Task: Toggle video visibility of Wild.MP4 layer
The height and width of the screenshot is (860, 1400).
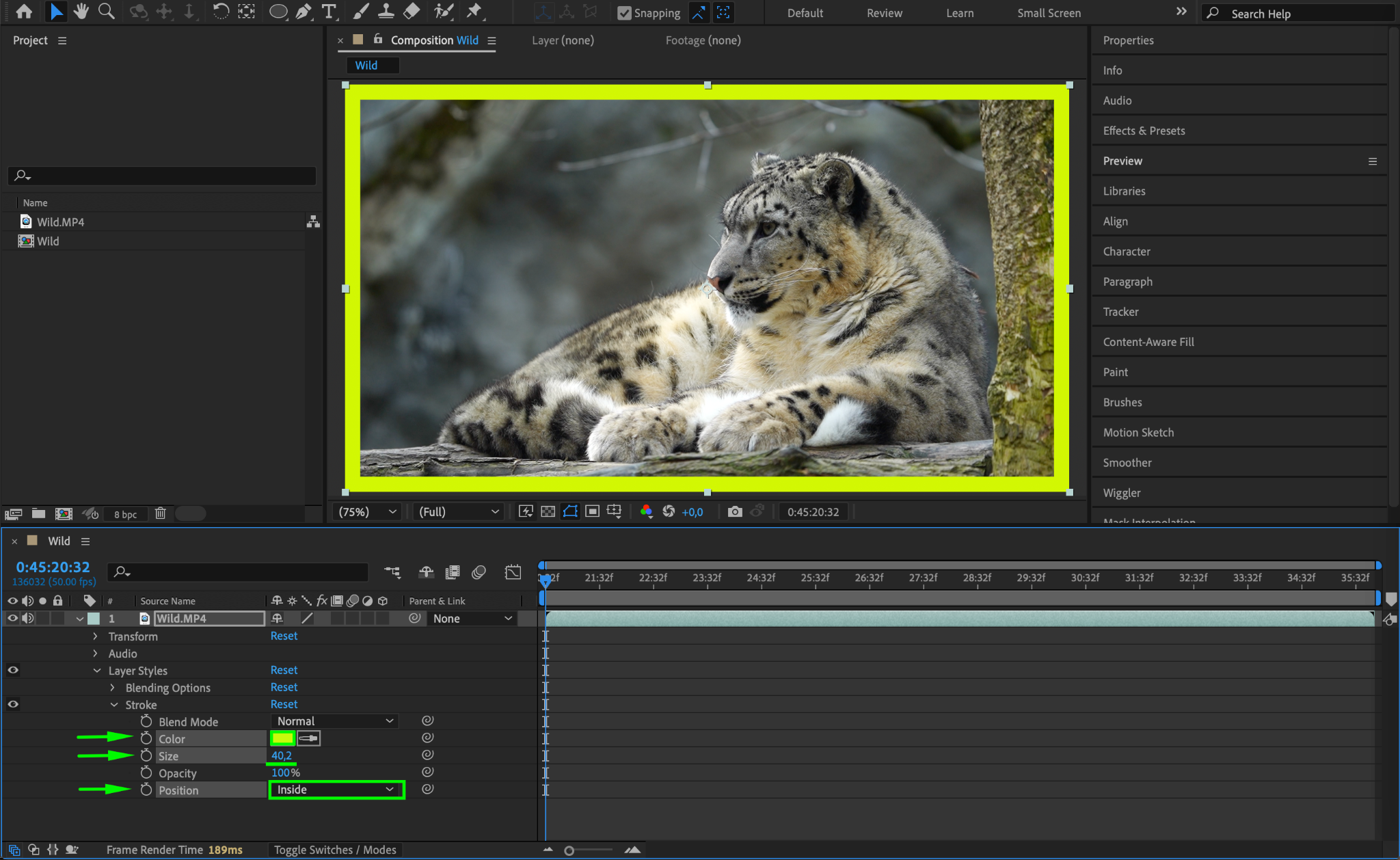Action: tap(12, 618)
